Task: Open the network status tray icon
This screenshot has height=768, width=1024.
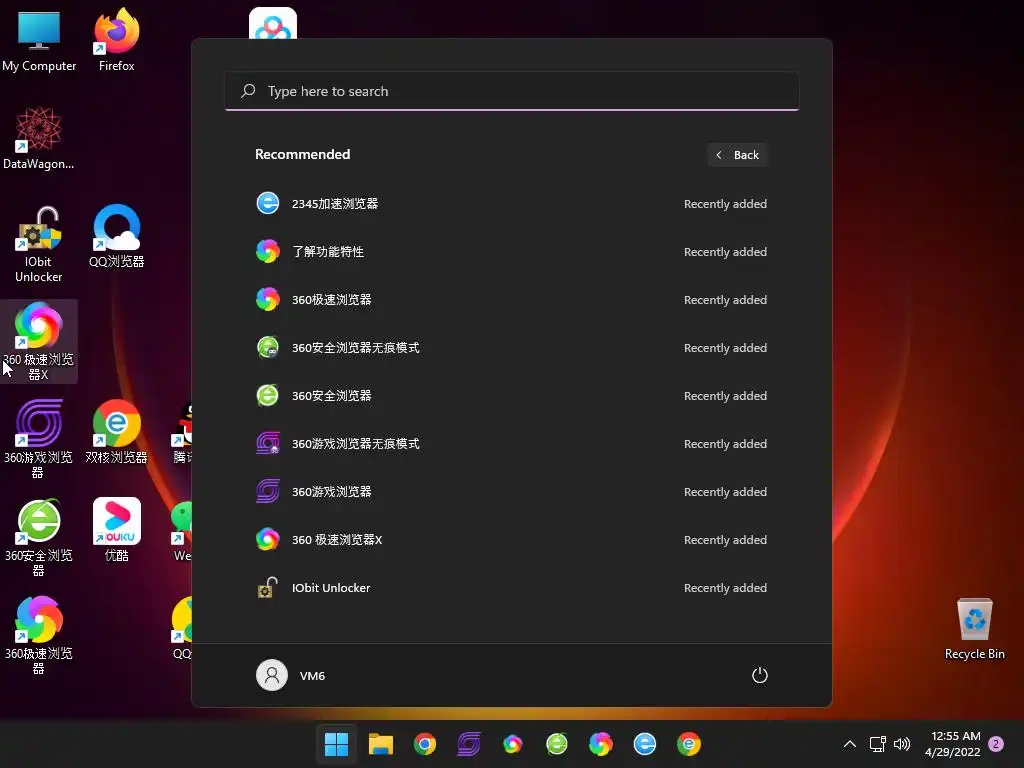Action: tap(877, 744)
